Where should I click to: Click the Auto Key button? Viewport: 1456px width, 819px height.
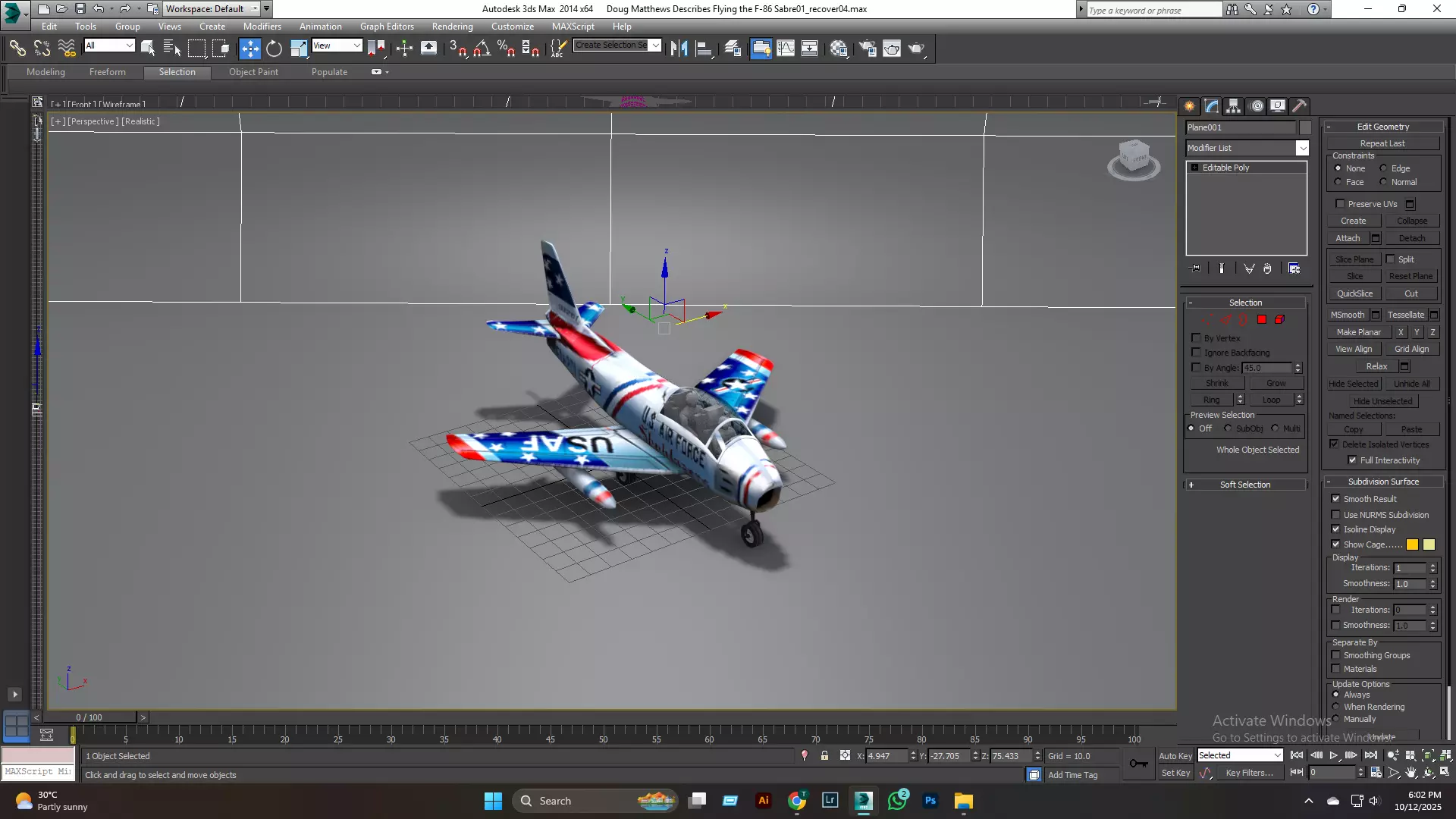1175,756
